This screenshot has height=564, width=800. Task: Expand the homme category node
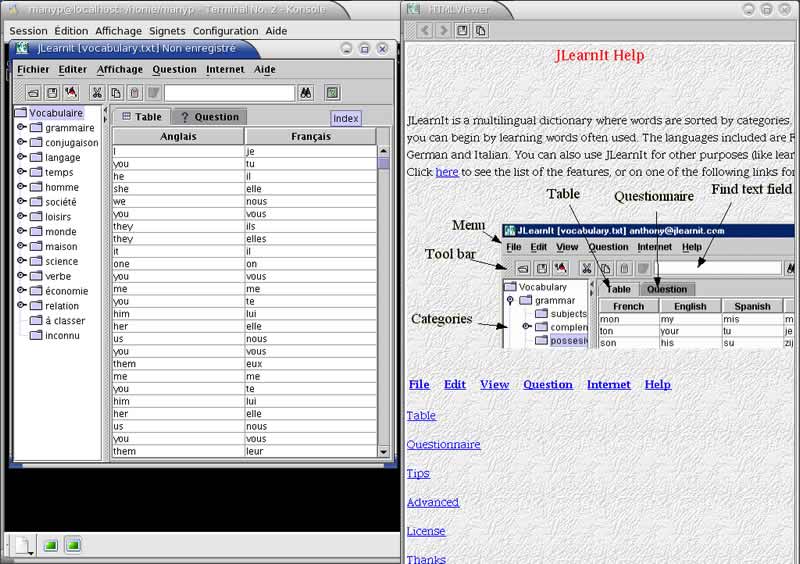[x=21, y=186]
